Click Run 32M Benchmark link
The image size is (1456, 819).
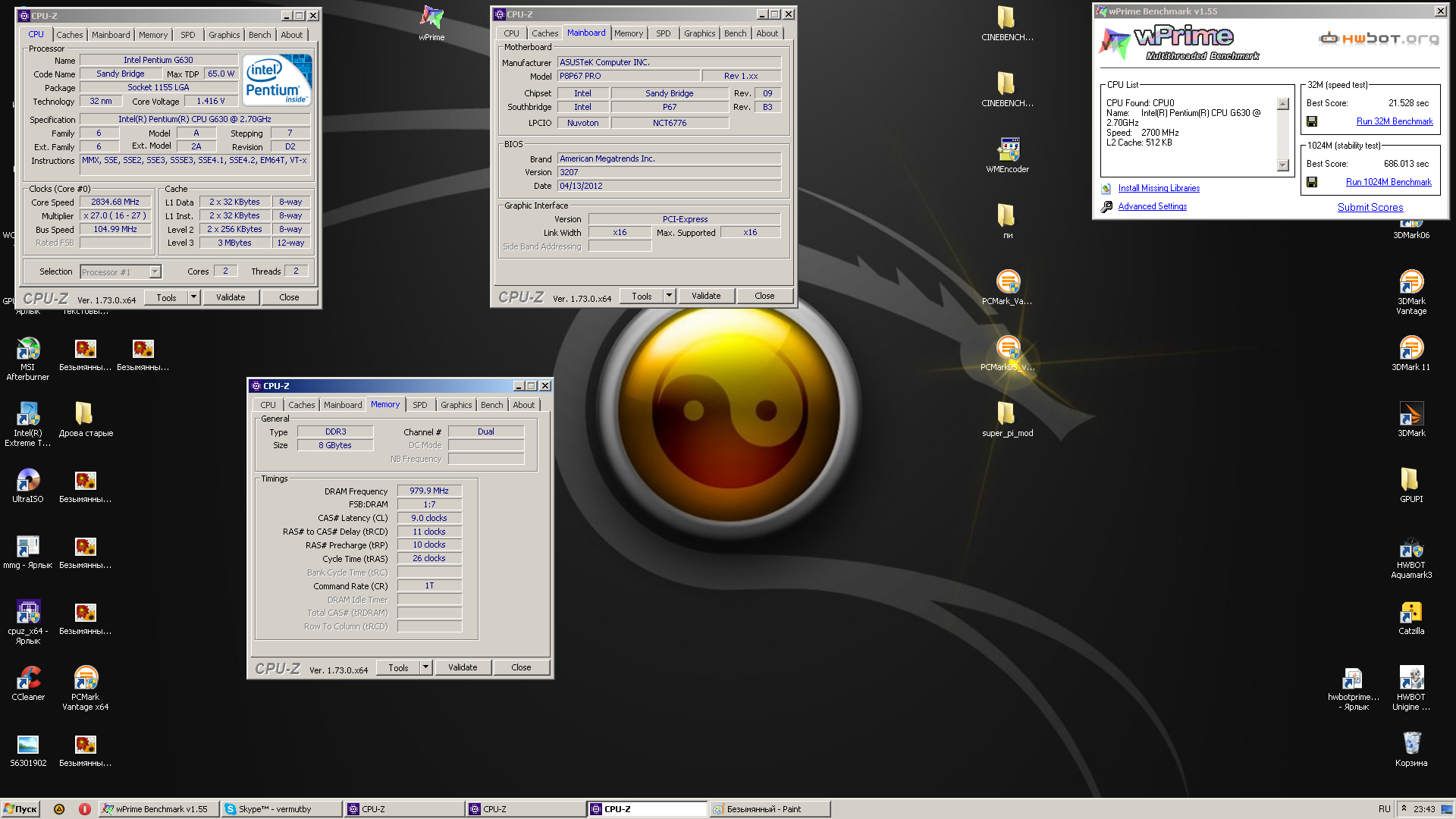[x=1395, y=121]
